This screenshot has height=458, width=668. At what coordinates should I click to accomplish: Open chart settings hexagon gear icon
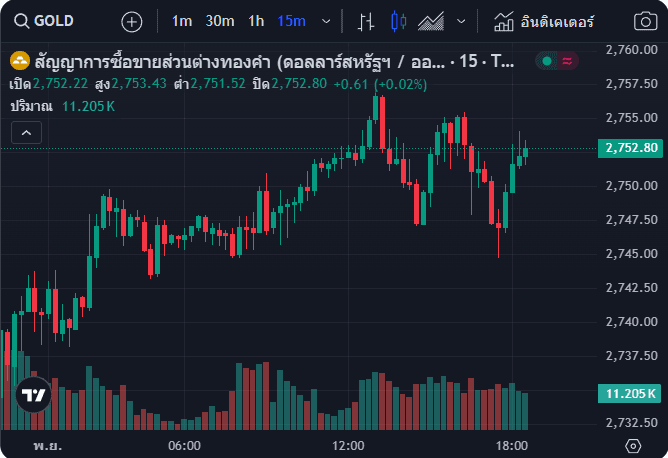coord(633,446)
